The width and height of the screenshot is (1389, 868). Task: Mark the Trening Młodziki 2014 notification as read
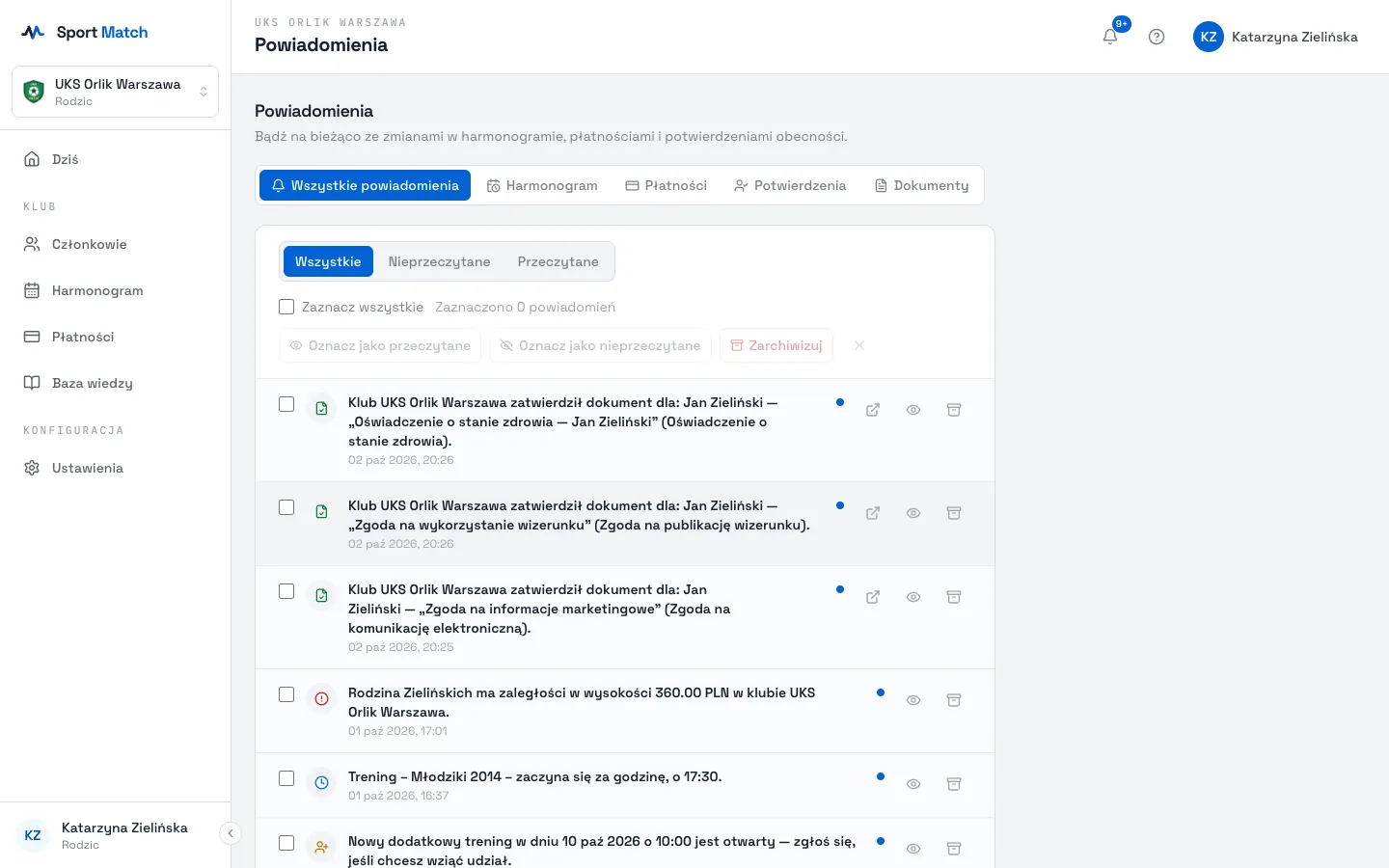[x=913, y=784]
